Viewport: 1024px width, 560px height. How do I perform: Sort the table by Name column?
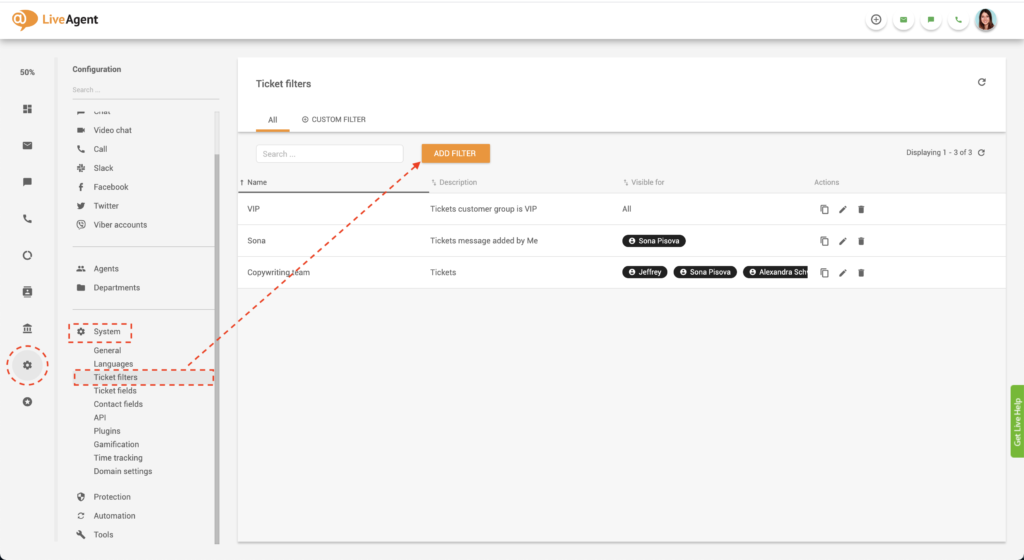click(257, 183)
